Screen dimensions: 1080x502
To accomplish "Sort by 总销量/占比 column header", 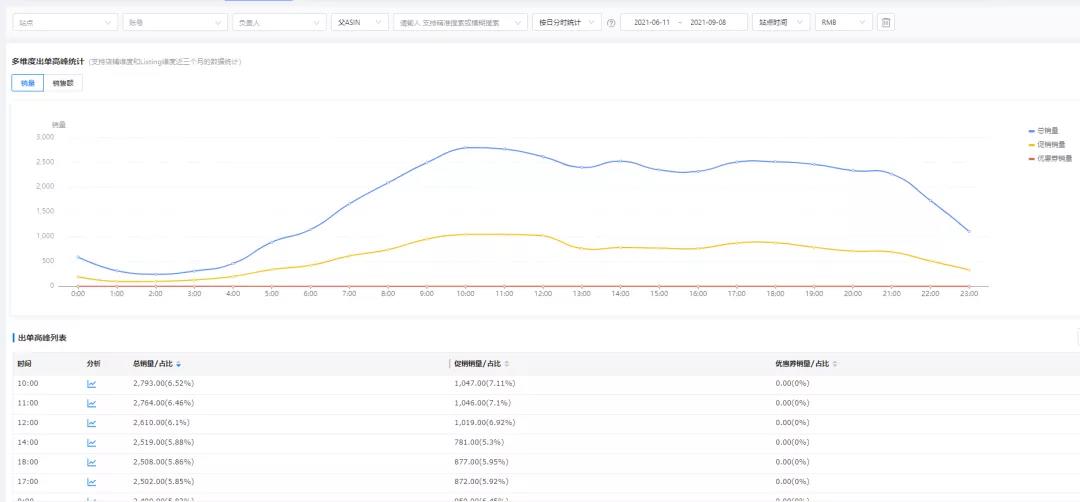I will pos(157,364).
